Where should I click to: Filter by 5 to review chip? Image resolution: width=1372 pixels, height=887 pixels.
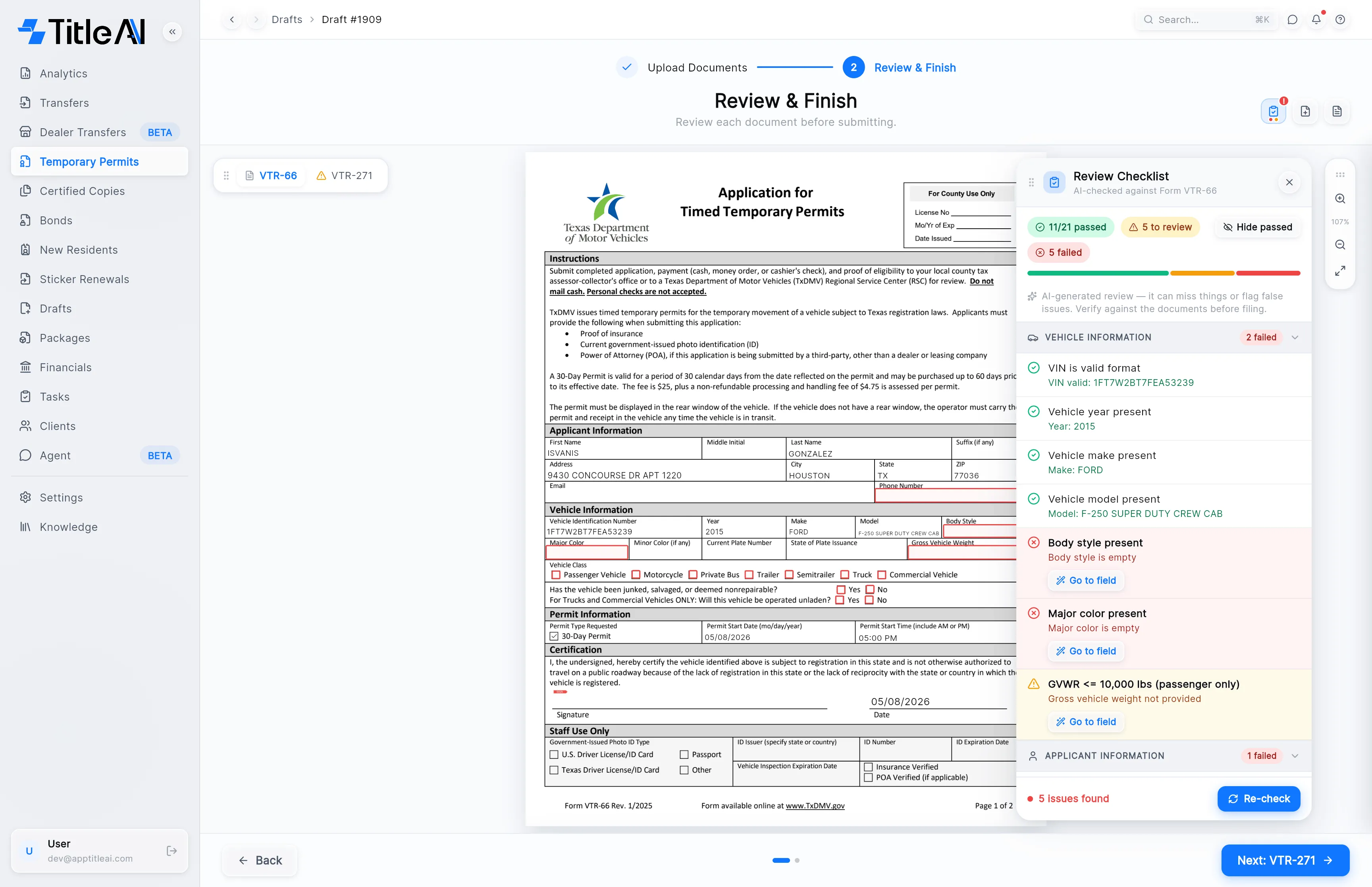coord(1161,227)
